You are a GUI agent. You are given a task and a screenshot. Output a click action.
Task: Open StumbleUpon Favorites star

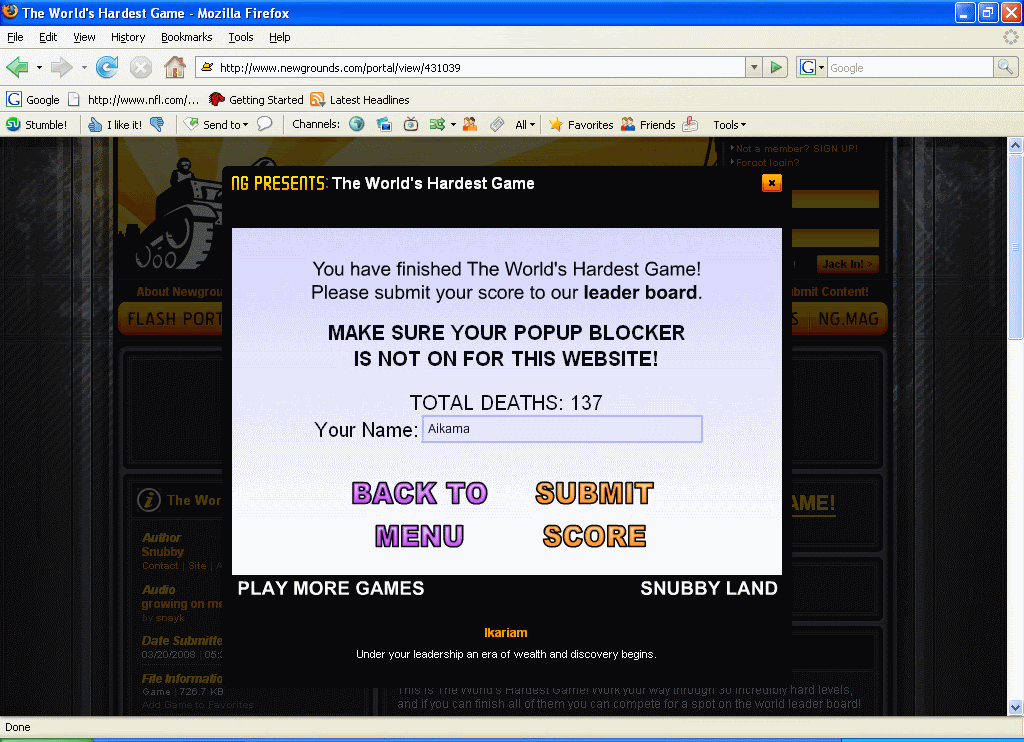point(581,125)
